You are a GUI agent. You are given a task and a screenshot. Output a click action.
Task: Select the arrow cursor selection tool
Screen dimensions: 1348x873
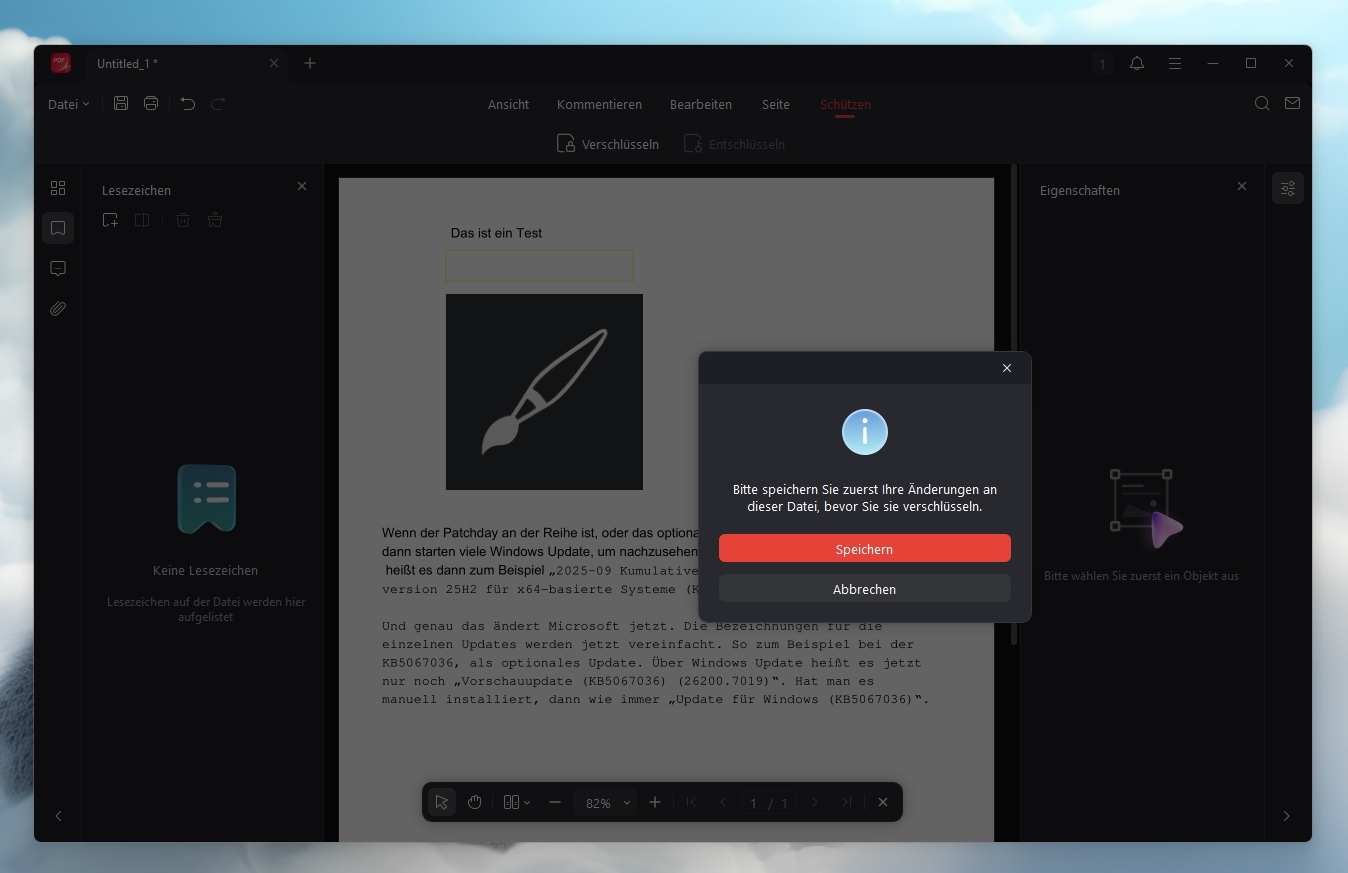pos(441,802)
